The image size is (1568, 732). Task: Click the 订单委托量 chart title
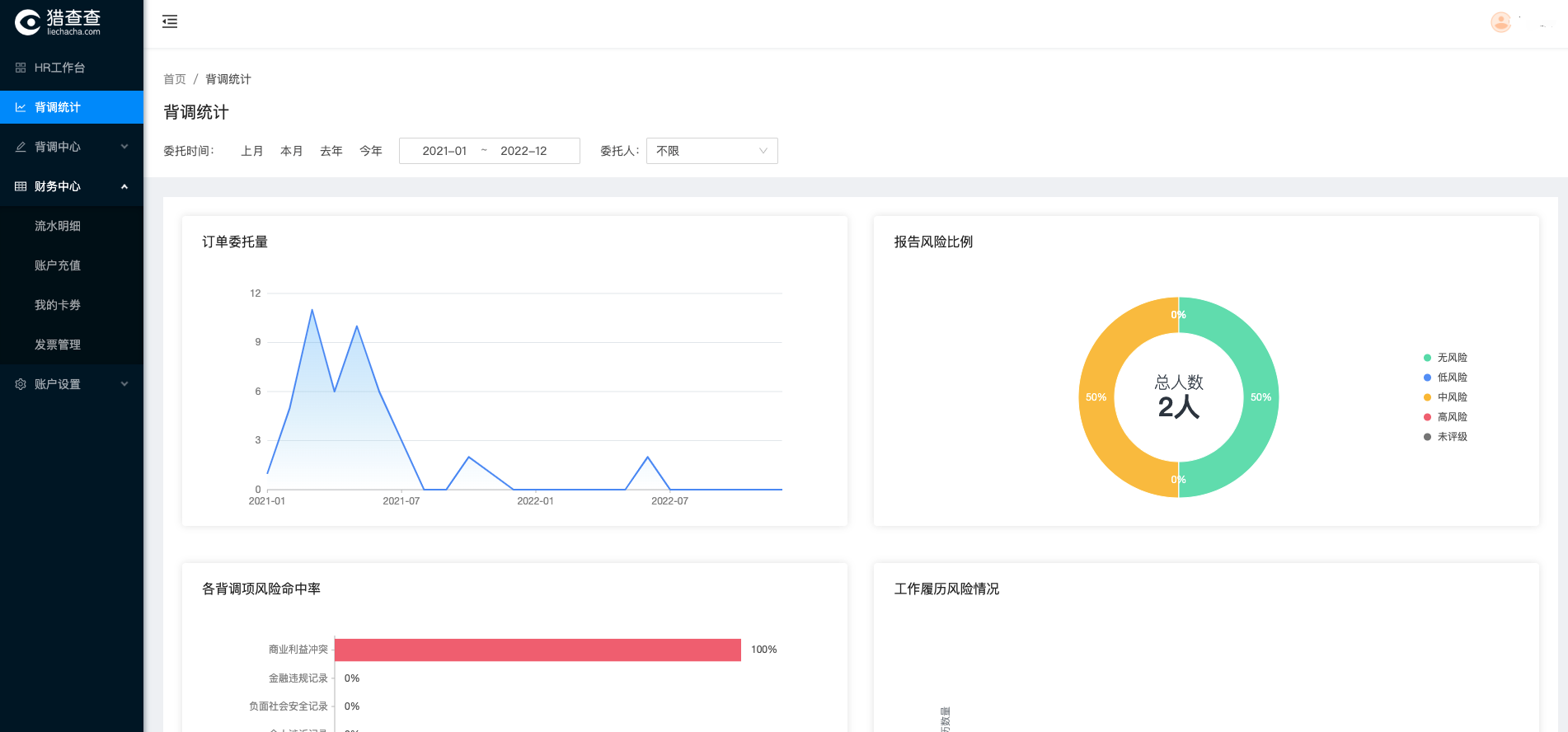(235, 242)
